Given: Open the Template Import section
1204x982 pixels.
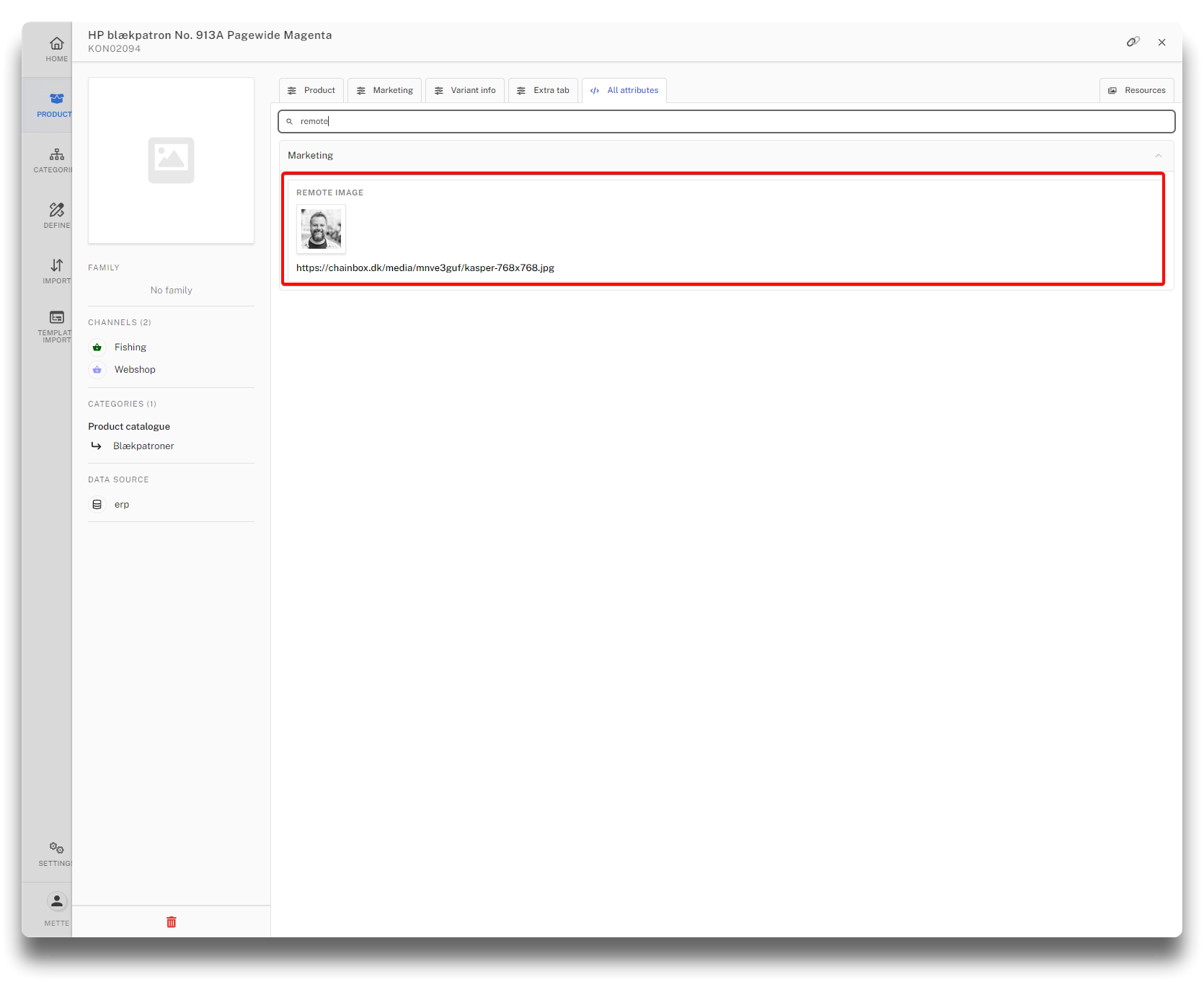Looking at the screenshot, I should tap(56, 325).
